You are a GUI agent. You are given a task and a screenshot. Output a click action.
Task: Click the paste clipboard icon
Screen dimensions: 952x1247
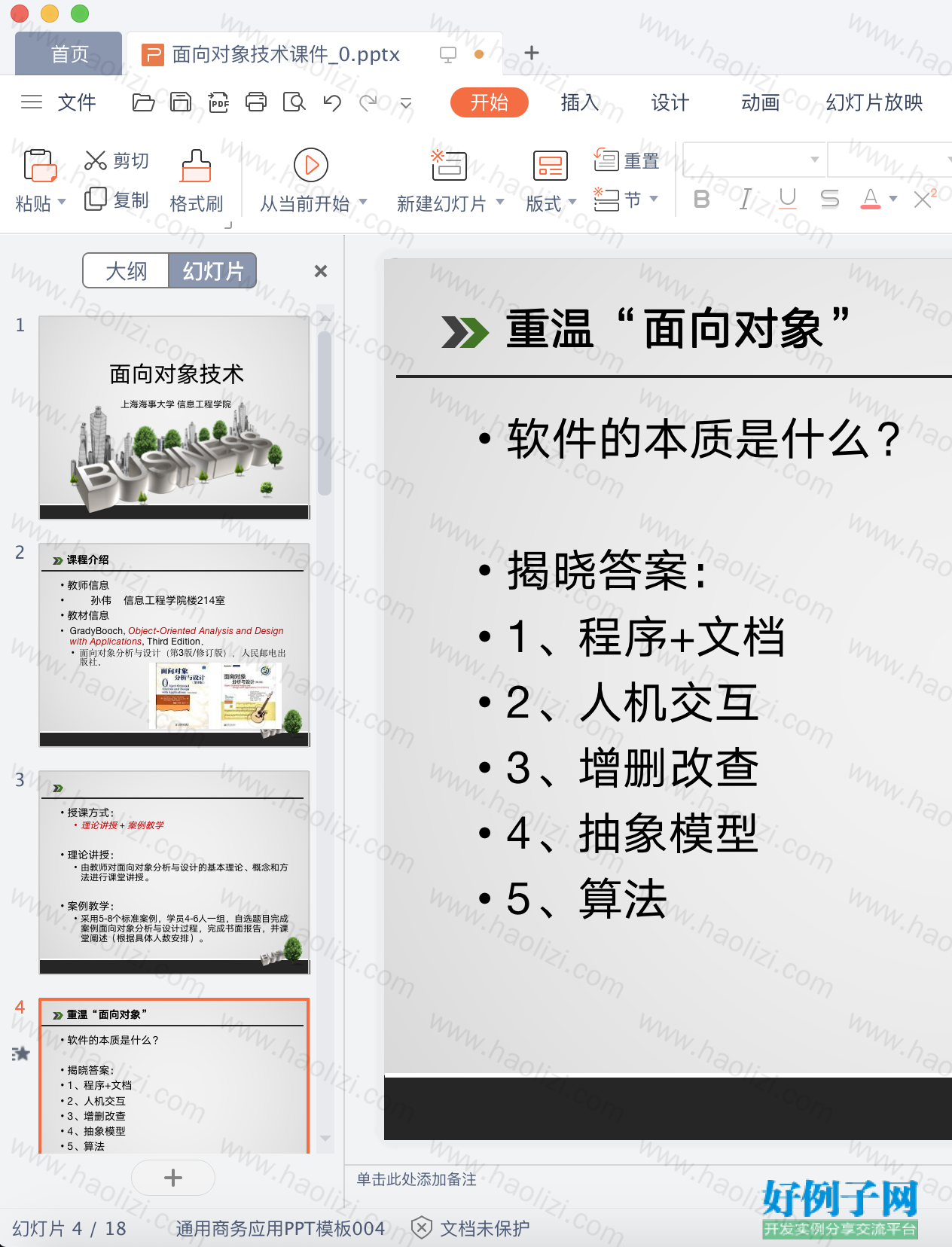point(40,166)
